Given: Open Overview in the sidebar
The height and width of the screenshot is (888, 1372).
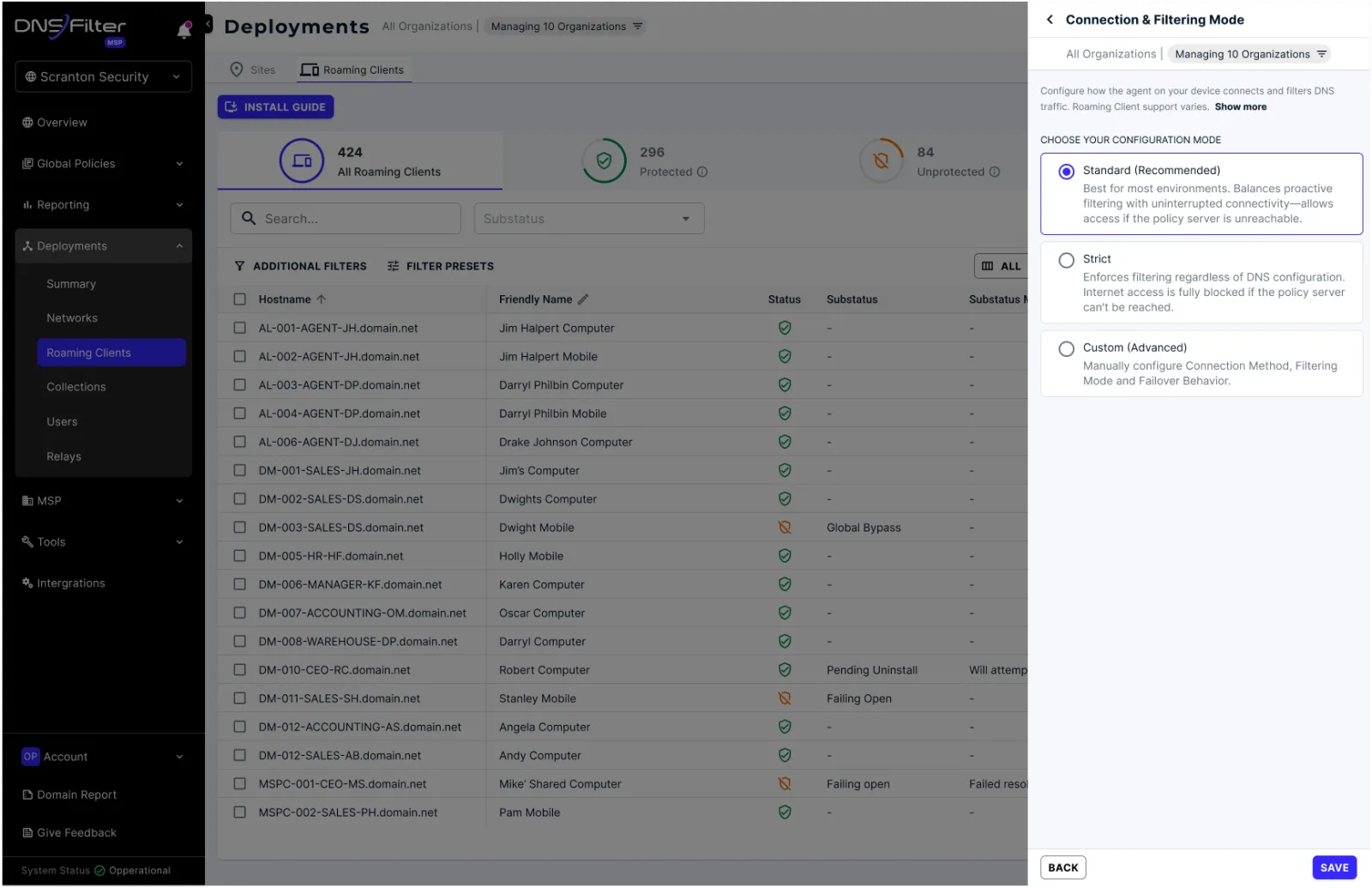Looking at the screenshot, I should [x=55, y=123].
